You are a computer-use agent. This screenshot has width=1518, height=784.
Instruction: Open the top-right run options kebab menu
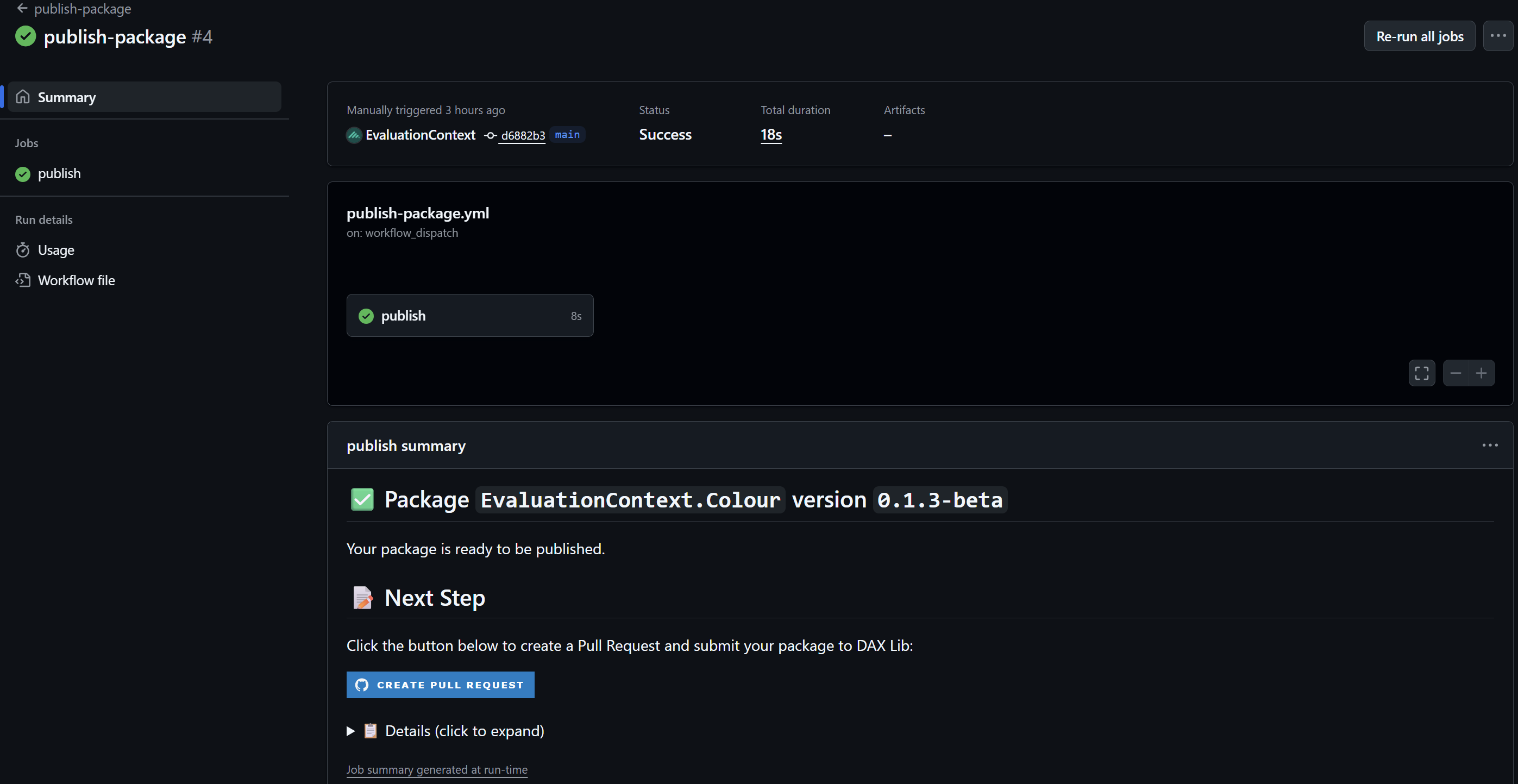pos(1497,36)
